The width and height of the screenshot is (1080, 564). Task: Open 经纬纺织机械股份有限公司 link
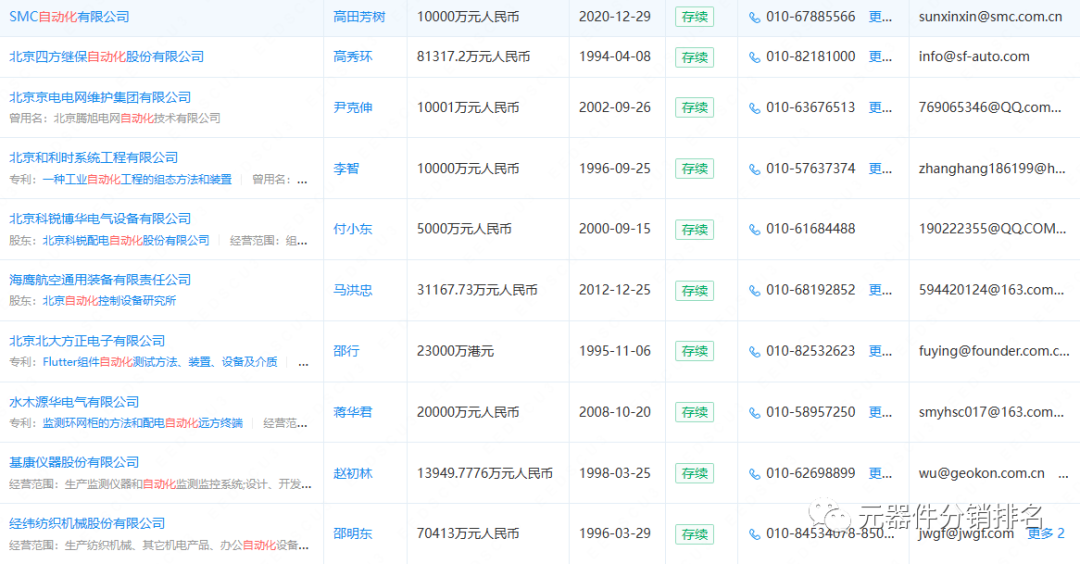click(87, 523)
